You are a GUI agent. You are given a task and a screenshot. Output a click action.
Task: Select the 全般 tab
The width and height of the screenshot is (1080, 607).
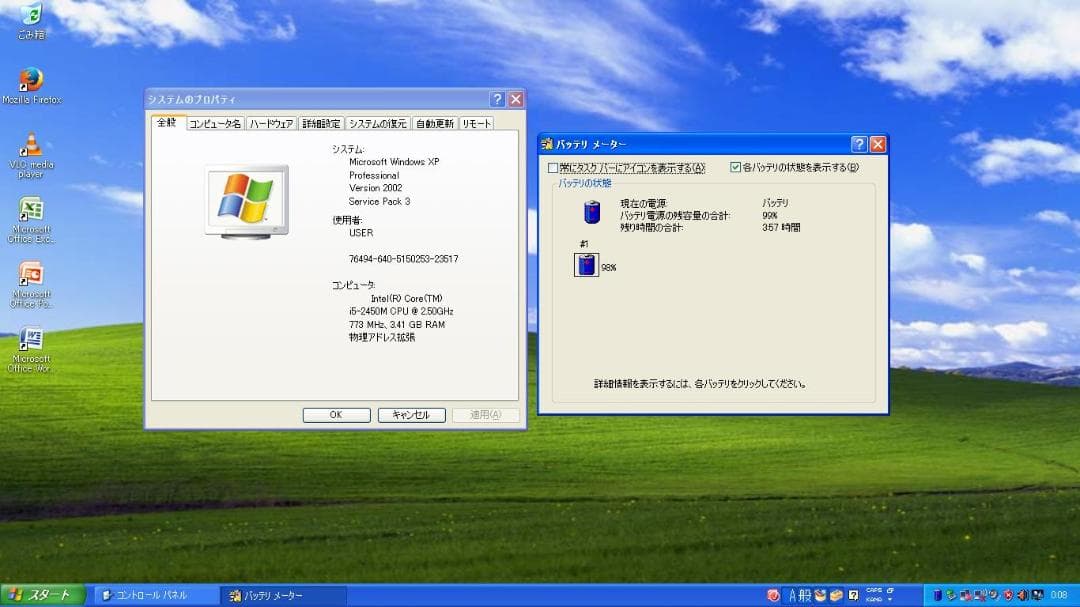pos(167,123)
